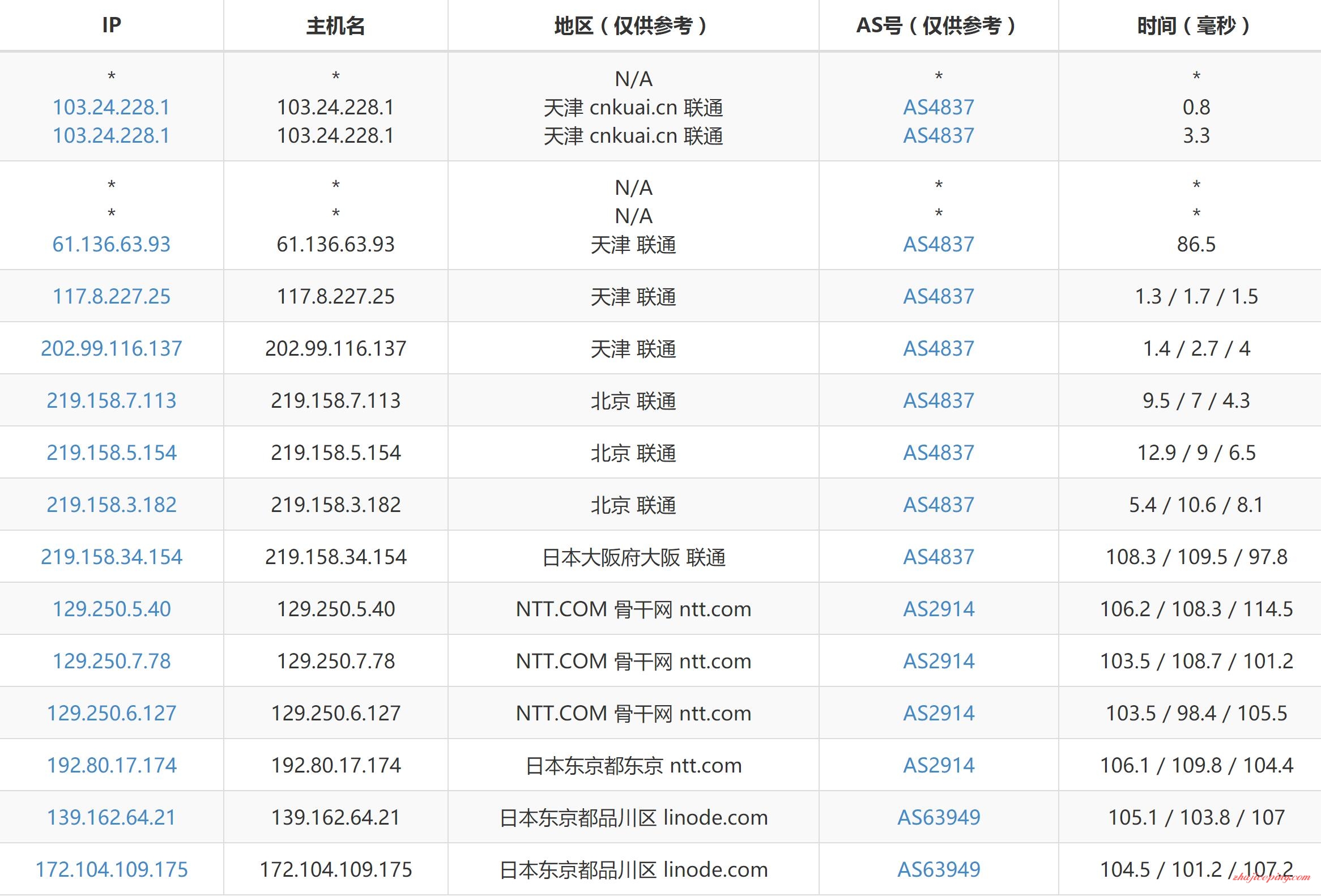Open AS4837 link in the 219.158.5.154 row
This screenshot has height=896, width=1321.
point(939,453)
